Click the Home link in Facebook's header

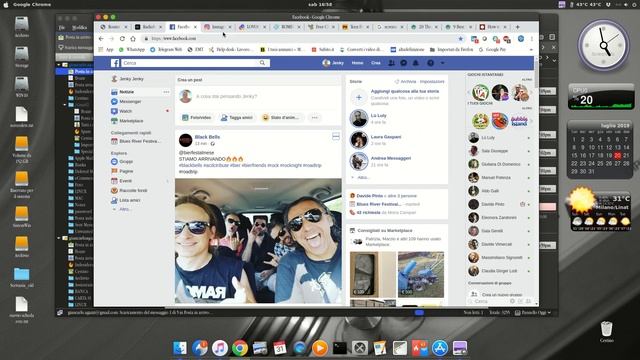coord(358,63)
